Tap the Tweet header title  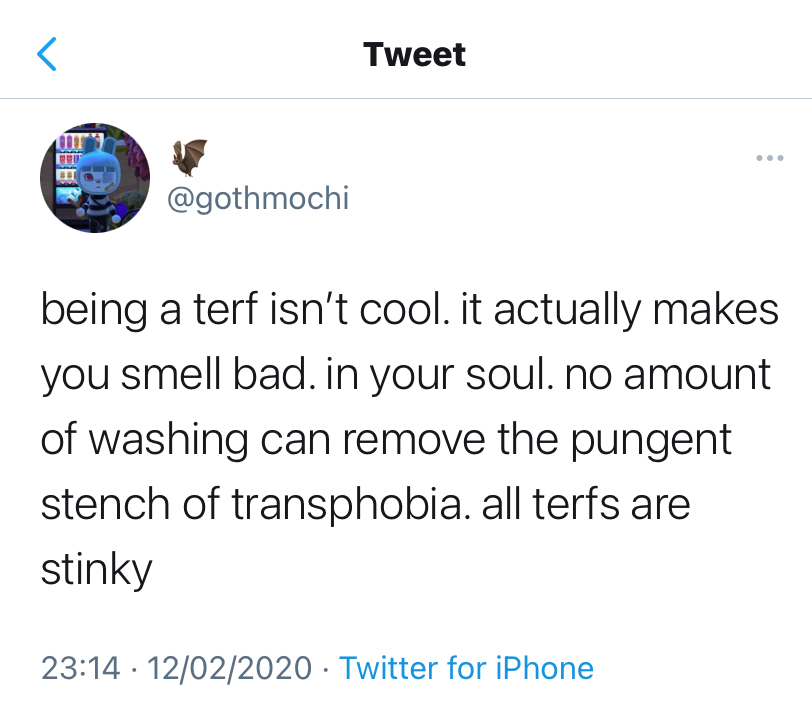pyautogui.click(x=414, y=54)
